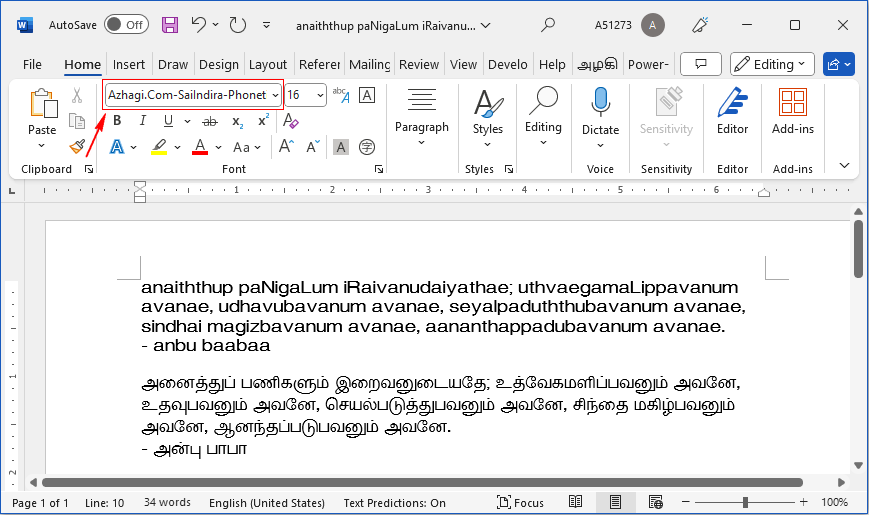Click Clear All Formatting icon
Image resolution: width=869 pixels, height=515 pixels.
coord(290,120)
